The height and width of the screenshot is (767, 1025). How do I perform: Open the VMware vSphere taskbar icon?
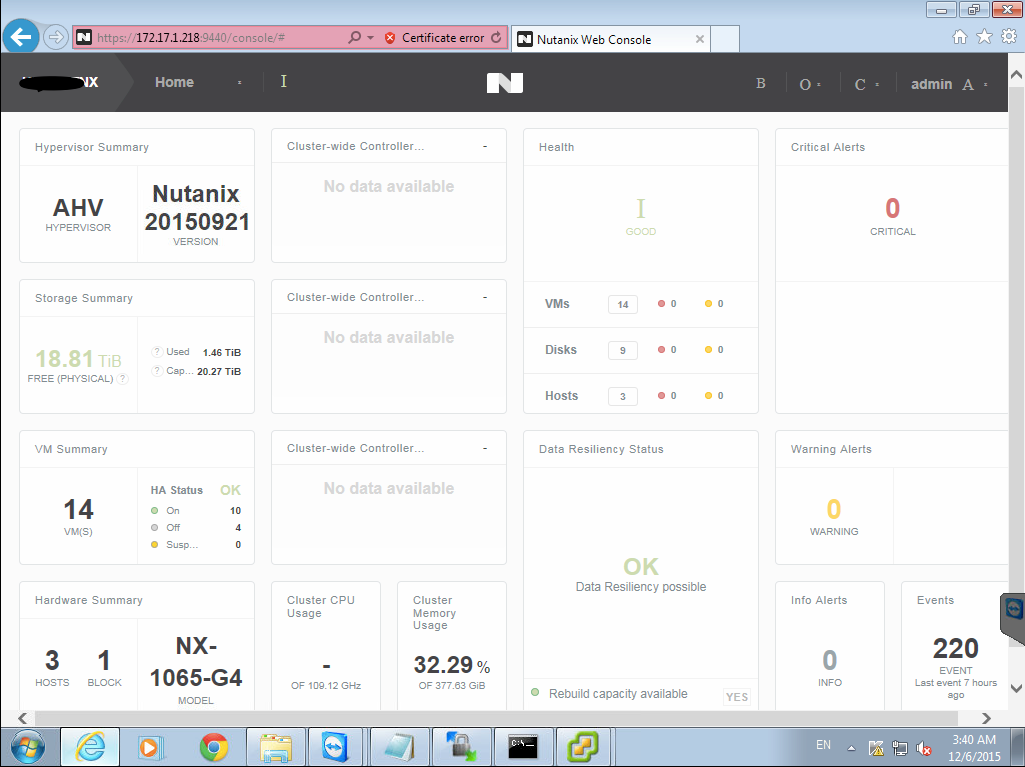pos(582,747)
